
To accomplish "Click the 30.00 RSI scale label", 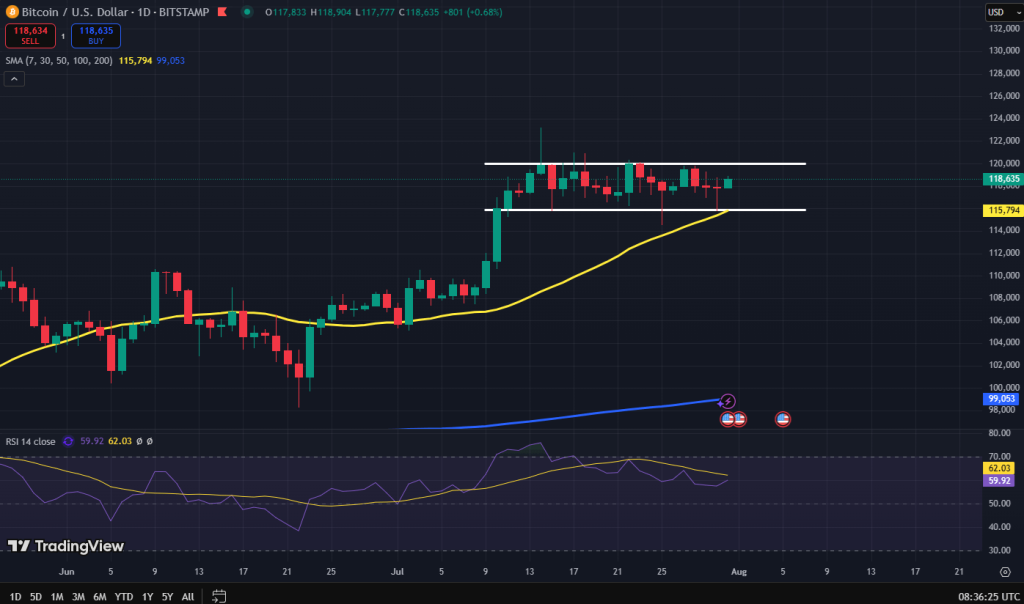I will click(x=999, y=550).
